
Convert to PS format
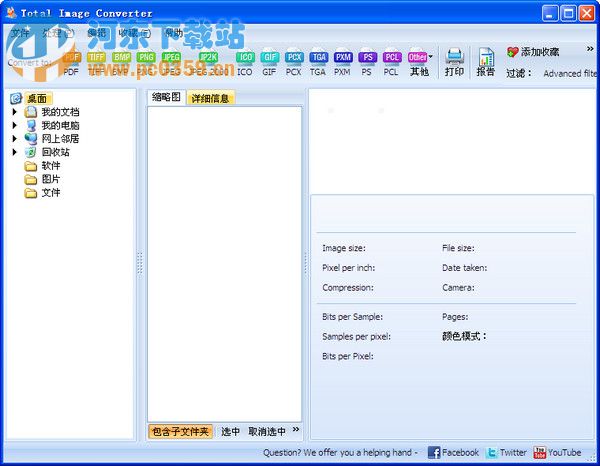[x=367, y=64]
